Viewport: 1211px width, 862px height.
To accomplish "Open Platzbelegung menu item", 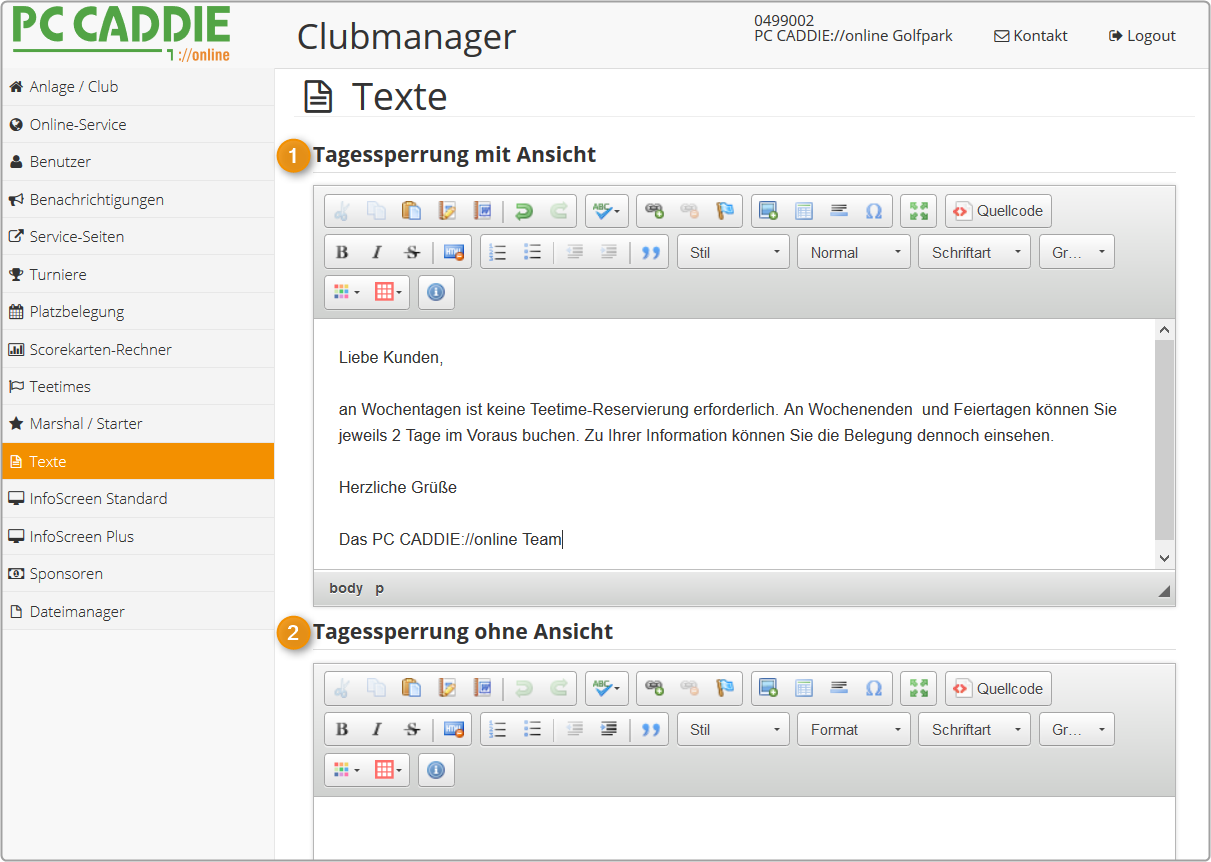I will [138, 312].
